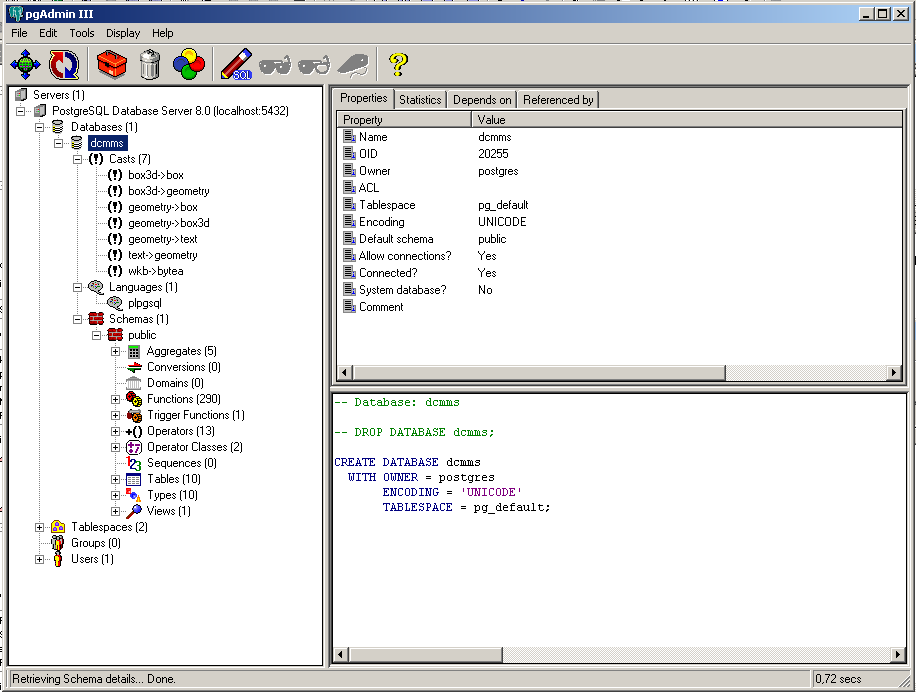916x692 pixels.
Task: Open the File menu
Action: [x=19, y=33]
